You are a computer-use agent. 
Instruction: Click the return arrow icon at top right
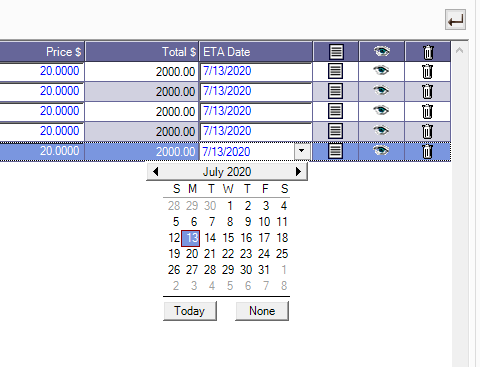(455, 20)
